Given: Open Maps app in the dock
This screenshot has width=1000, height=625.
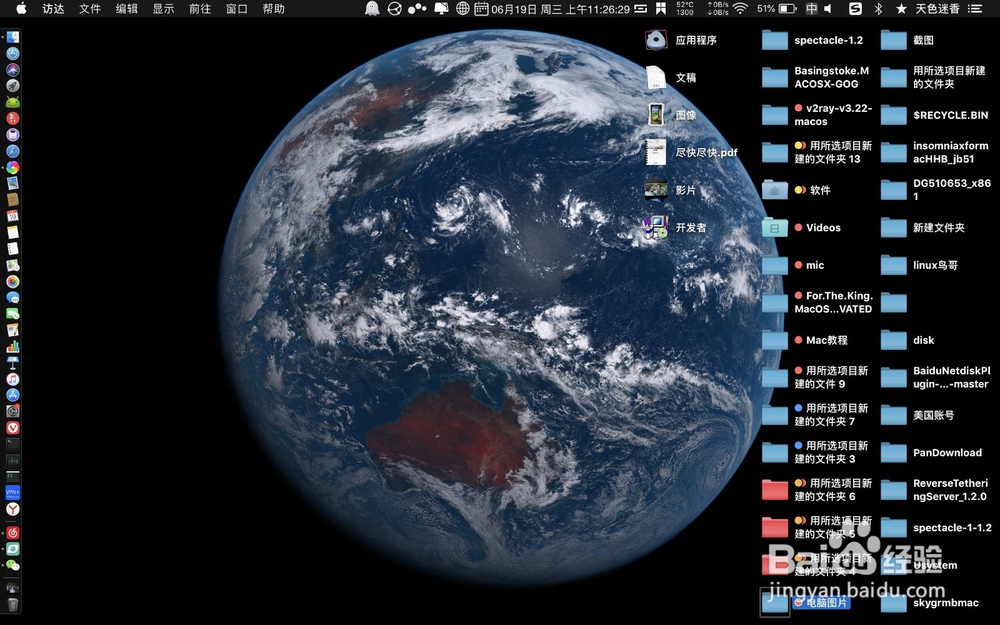Looking at the screenshot, I should (13, 265).
